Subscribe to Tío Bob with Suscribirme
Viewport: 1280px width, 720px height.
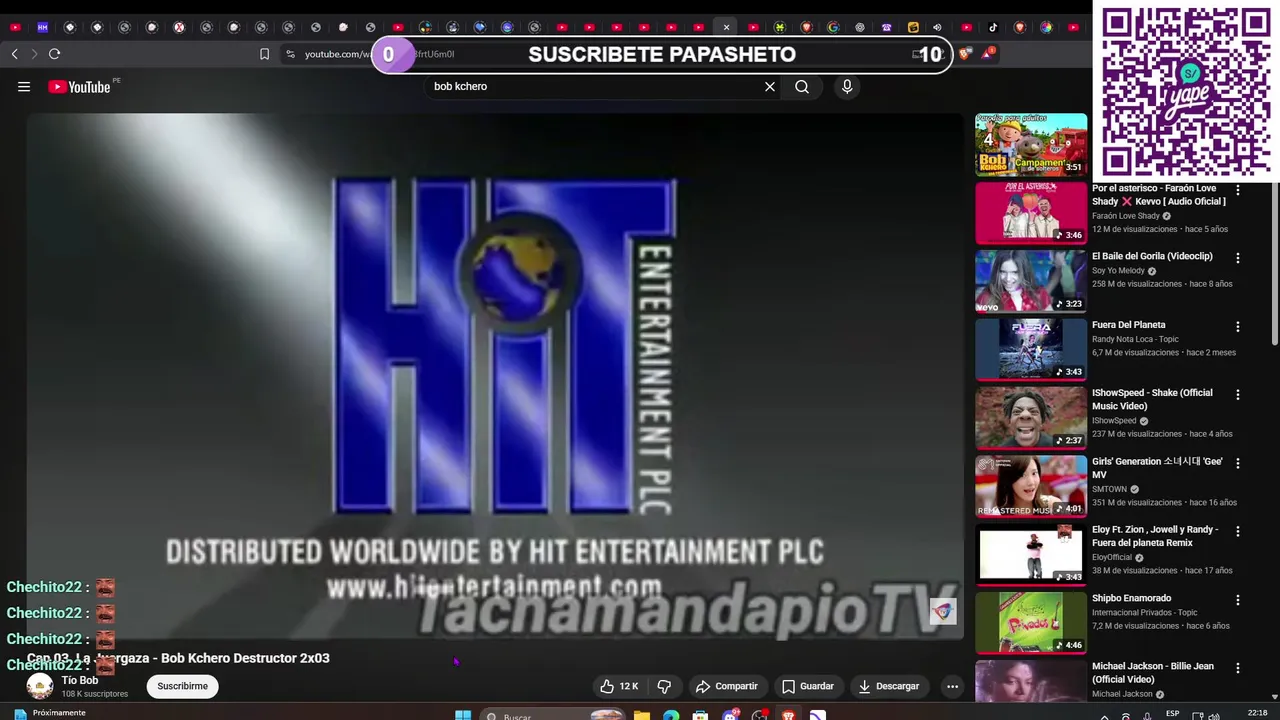coord(182,686)
